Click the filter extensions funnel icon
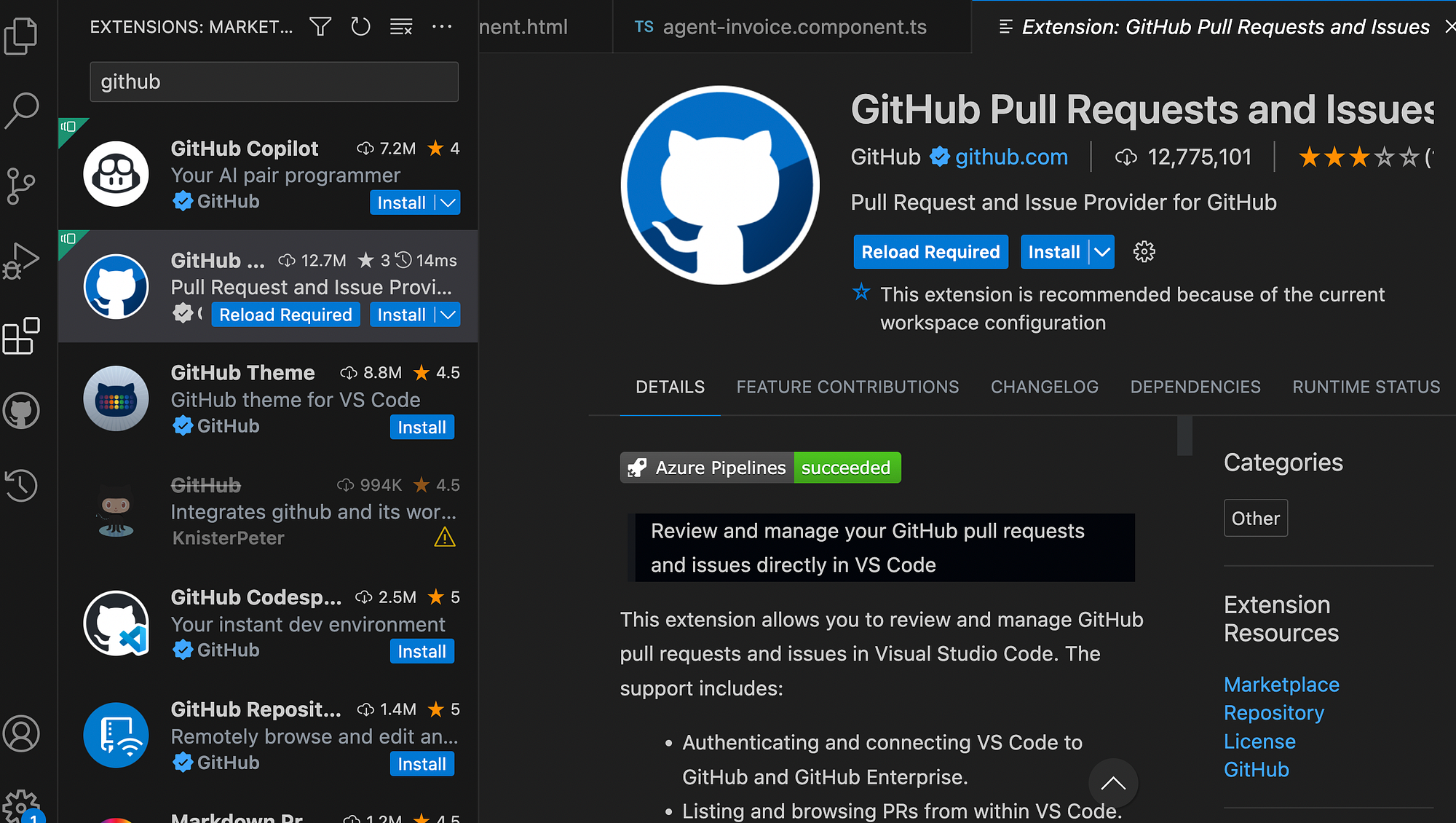Screen dimensions: 1456x823 point(320,27)
